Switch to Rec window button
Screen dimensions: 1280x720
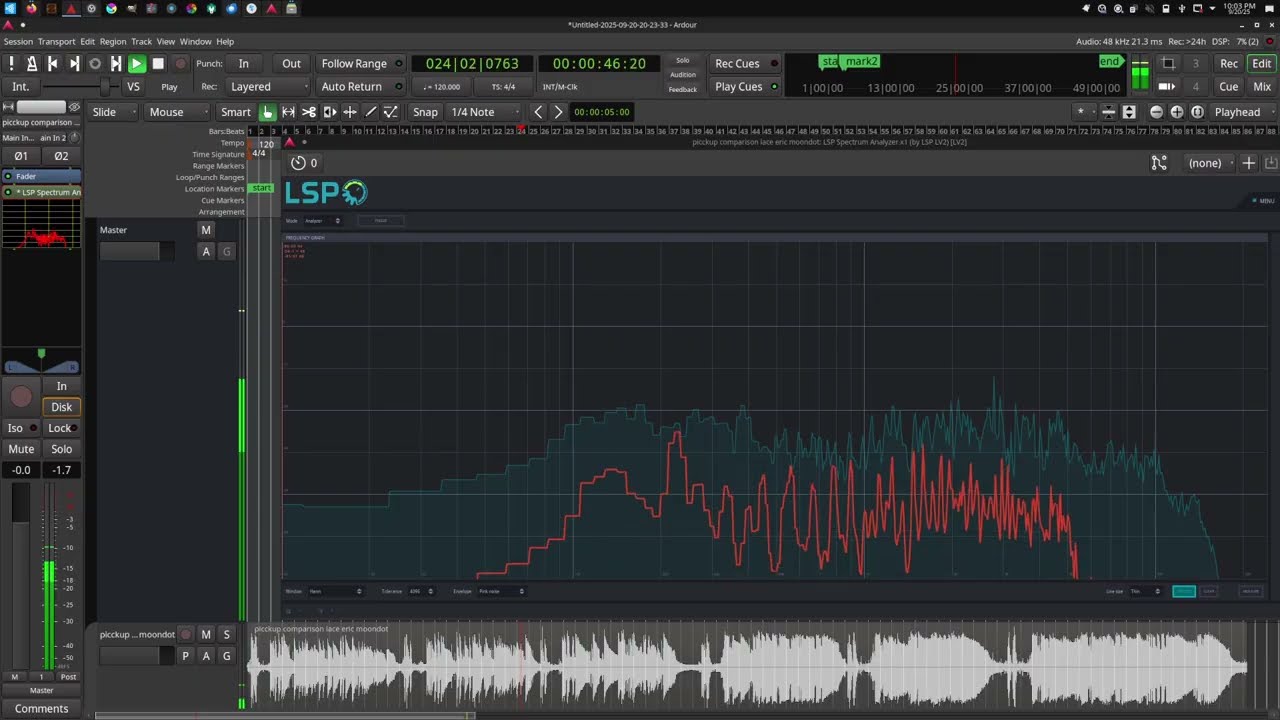(x=1229, y=63)
